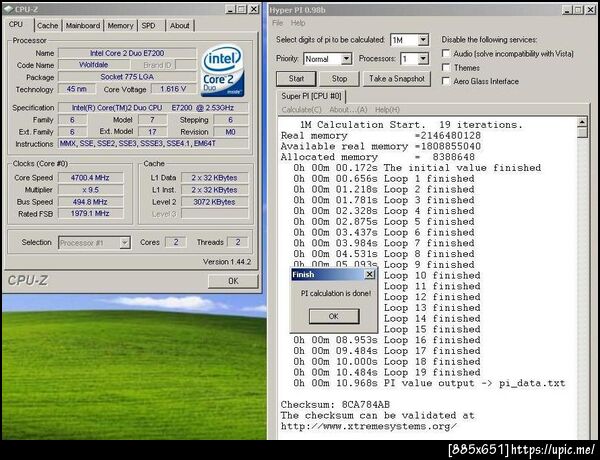Open the Help menu in Hyper PI
Image resolution: width=600 pixels, height=460 pixels.
tap(298, 23)
